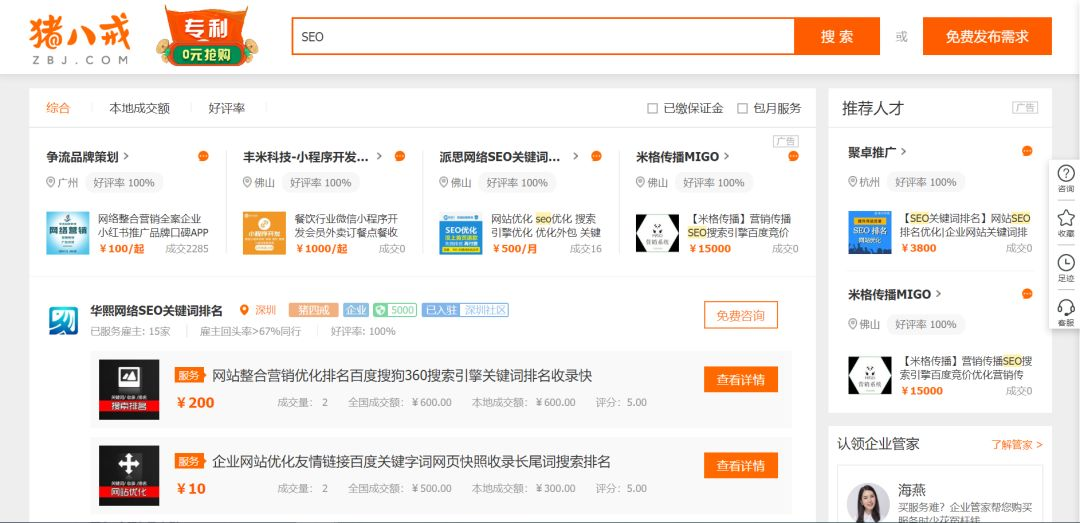Click 查看详情 for the ¥200 service

coord(740,380)
